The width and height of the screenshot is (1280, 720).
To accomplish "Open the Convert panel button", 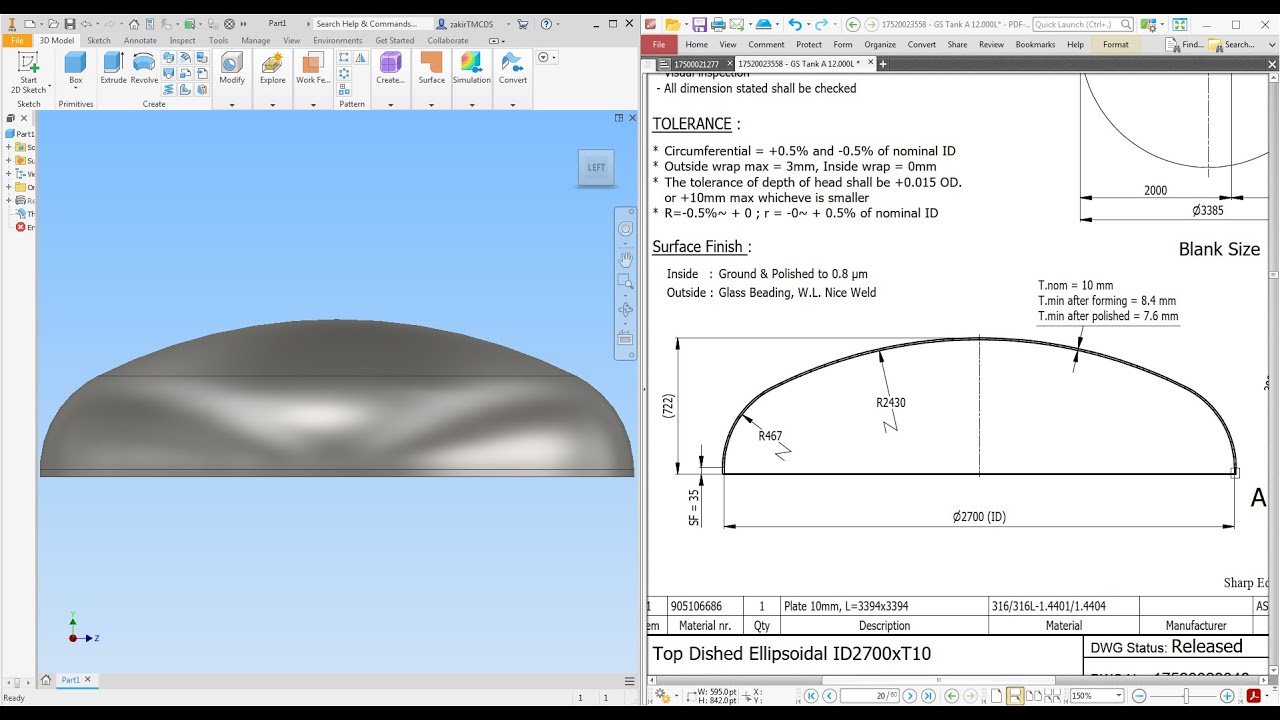I will pos(513,68).
